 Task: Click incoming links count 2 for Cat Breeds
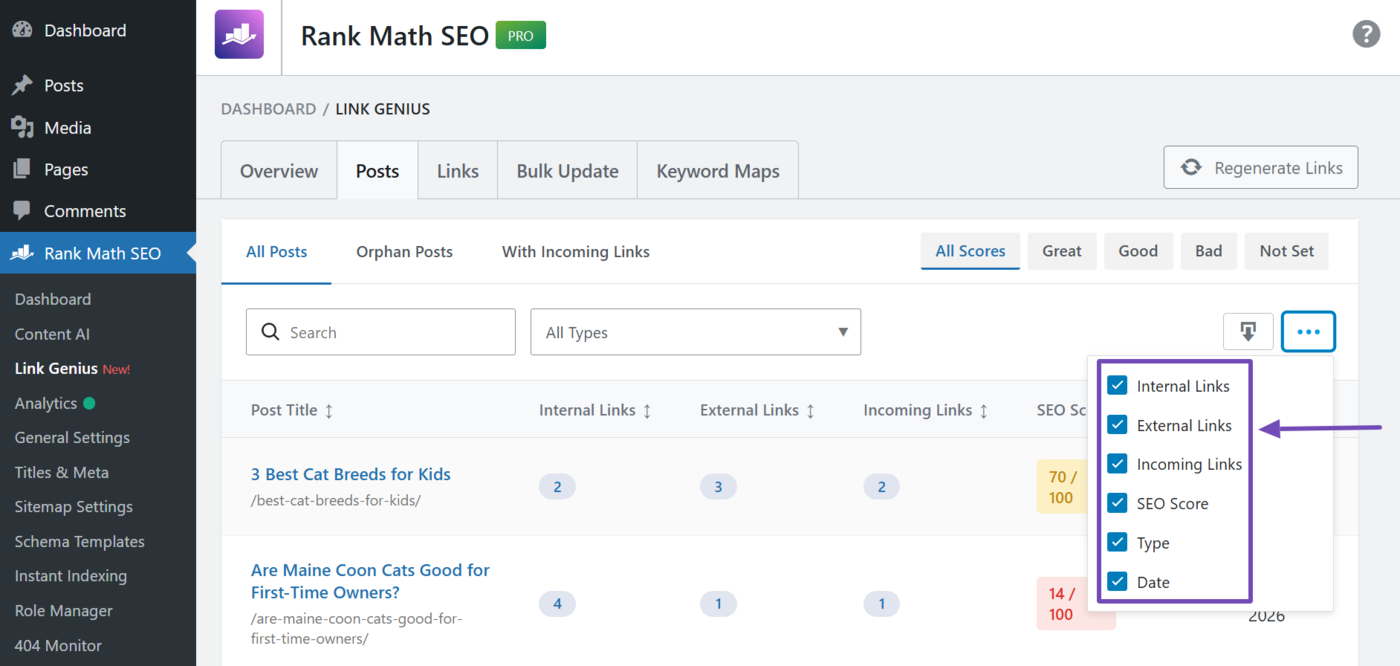pos(881,487)
